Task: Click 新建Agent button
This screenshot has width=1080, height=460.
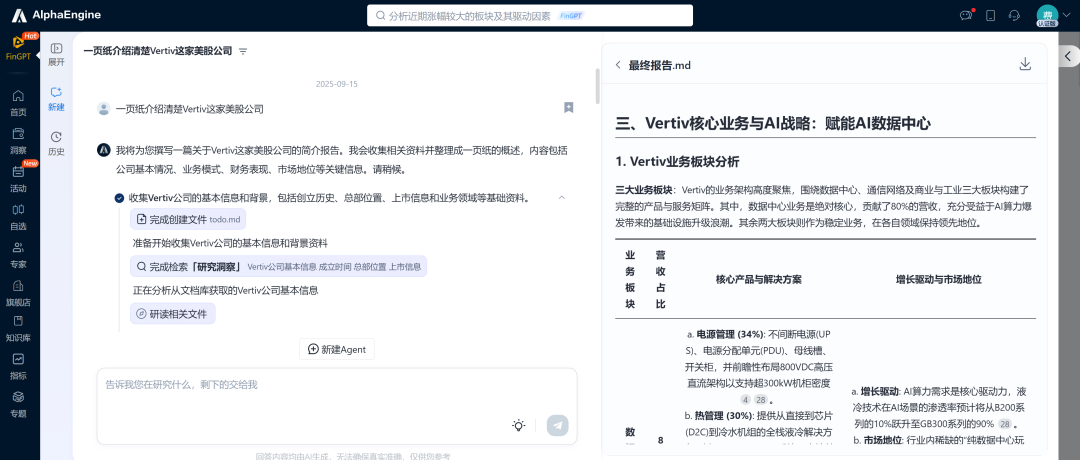Action: click(337, 349)
